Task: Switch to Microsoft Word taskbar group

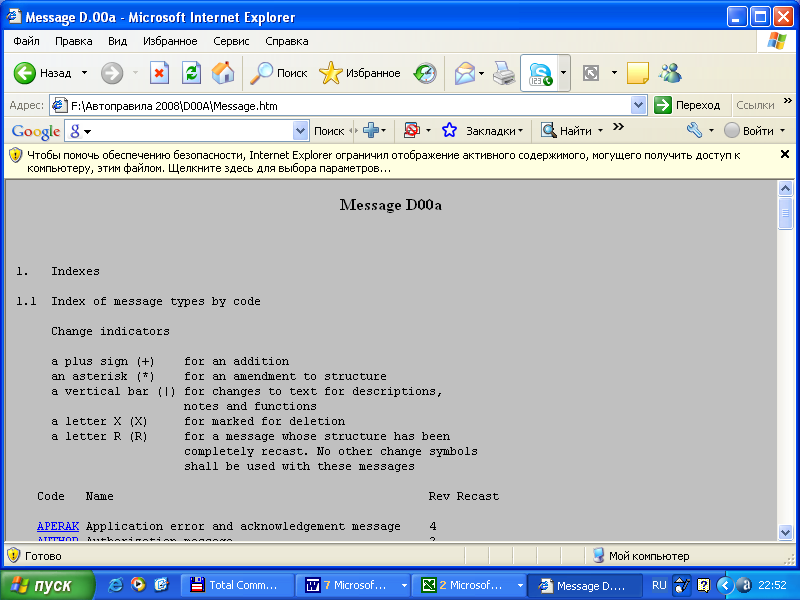Action: (x=353, y=585)
